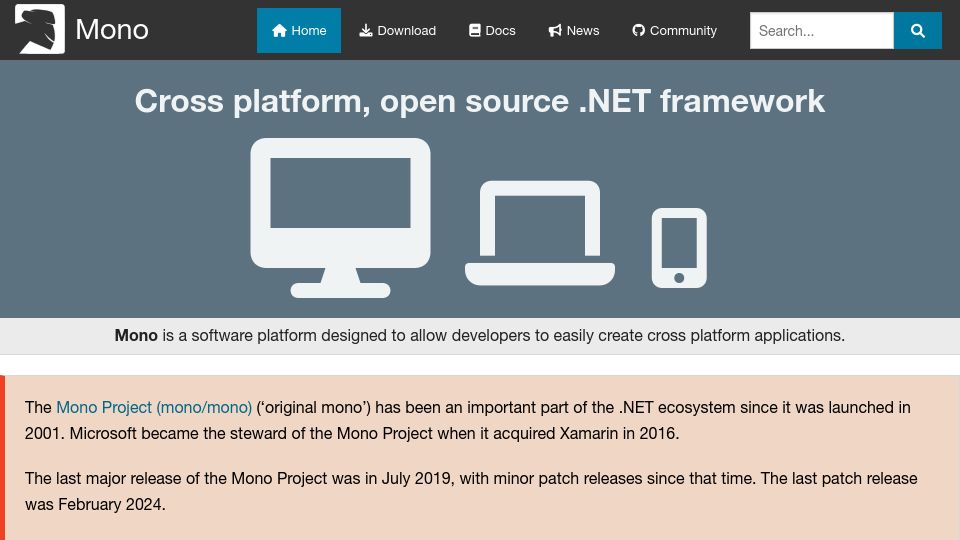This screenshot has width=960, height=540.
Task: Click the tagline starting "Mono is a software platform"
Action: 480,336
